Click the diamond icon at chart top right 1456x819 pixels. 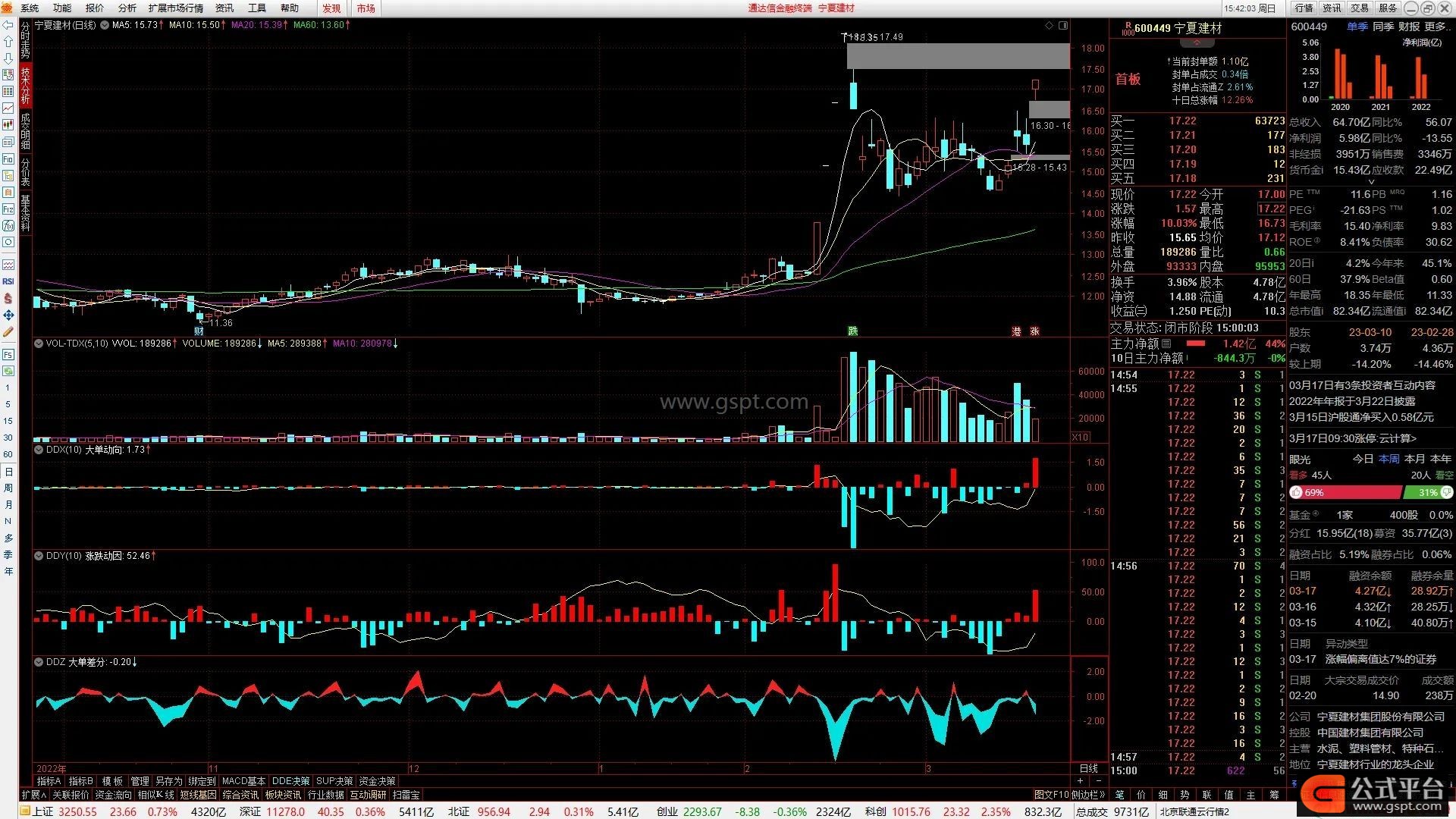click(x=1050, y=25)
